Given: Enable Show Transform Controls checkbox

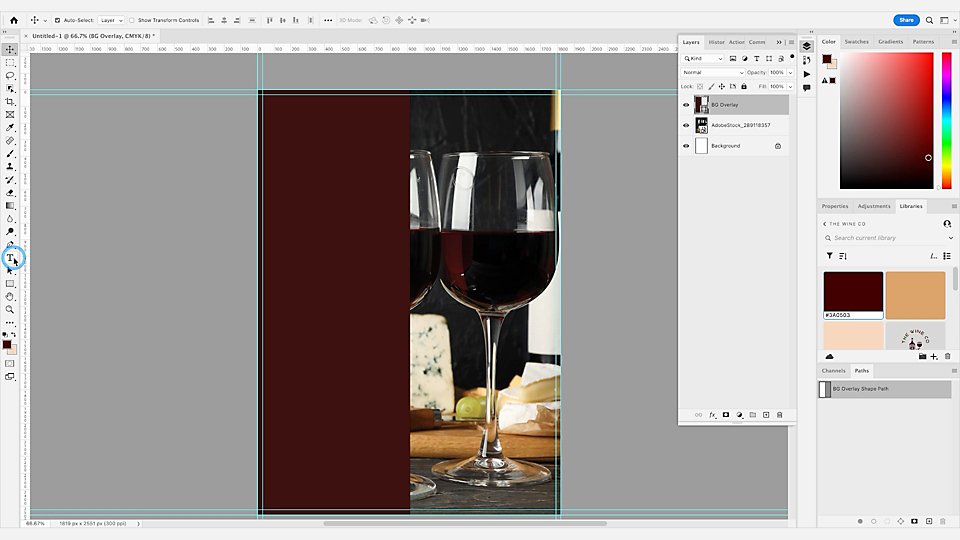Looking at the screenshot, I should (x=132, y=20).
